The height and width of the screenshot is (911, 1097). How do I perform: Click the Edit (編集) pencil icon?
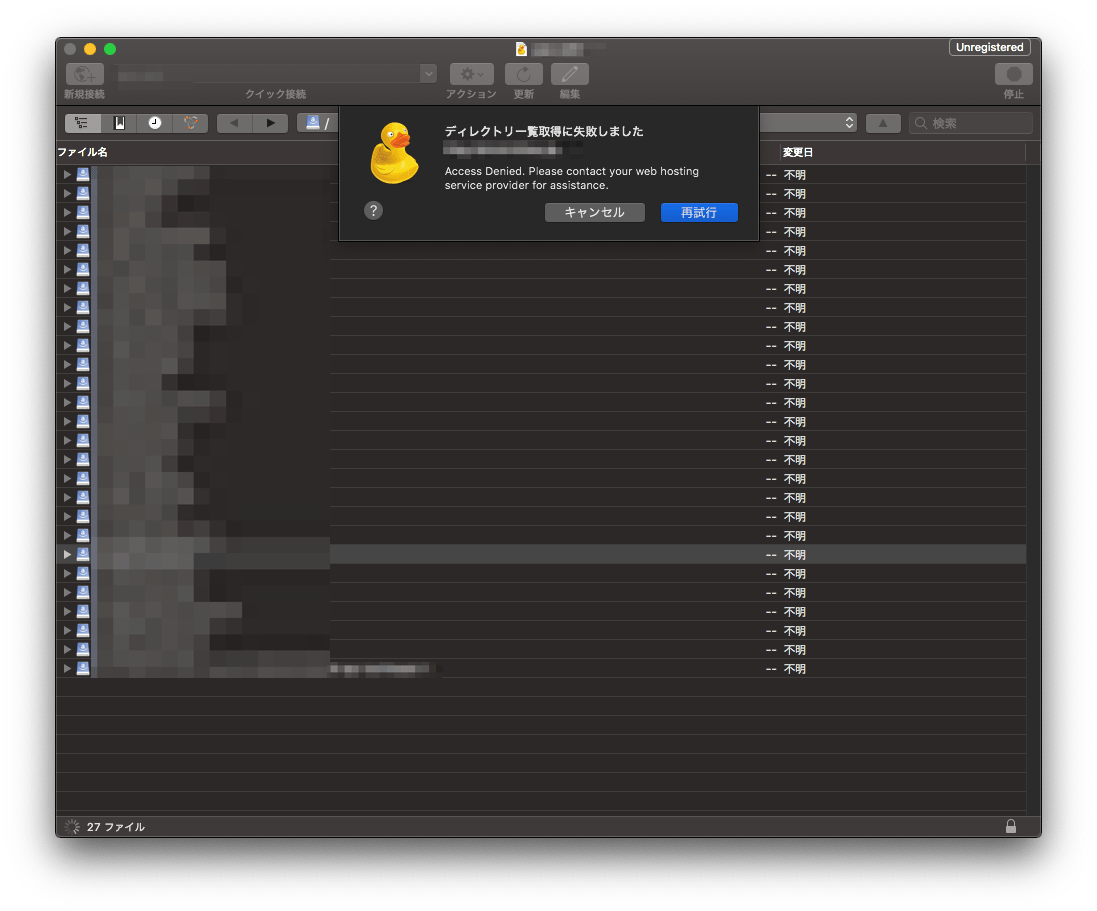tap(569, 74)
